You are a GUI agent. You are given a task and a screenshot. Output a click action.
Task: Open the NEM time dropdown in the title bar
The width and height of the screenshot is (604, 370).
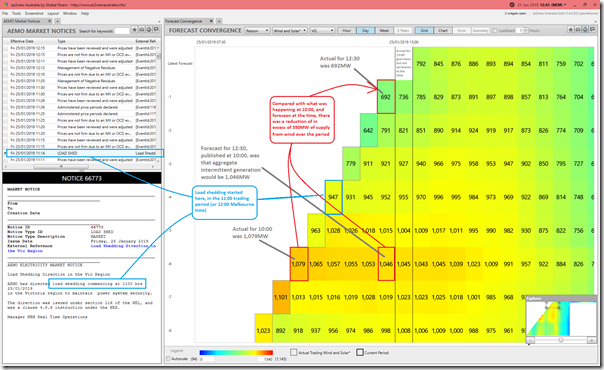pyautogui.click(x=565, y=5)
